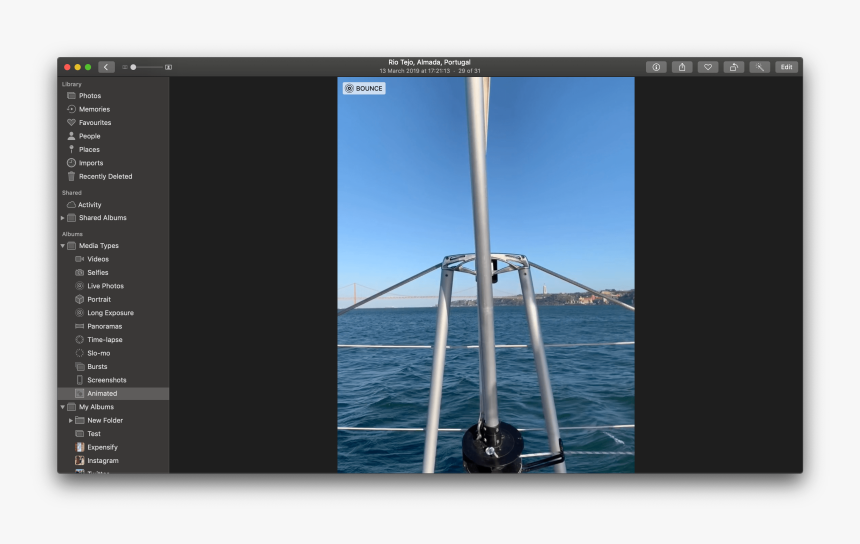Select Imports in sidebar
Viewport: 860px width, 544px height.
click(113, 163)
